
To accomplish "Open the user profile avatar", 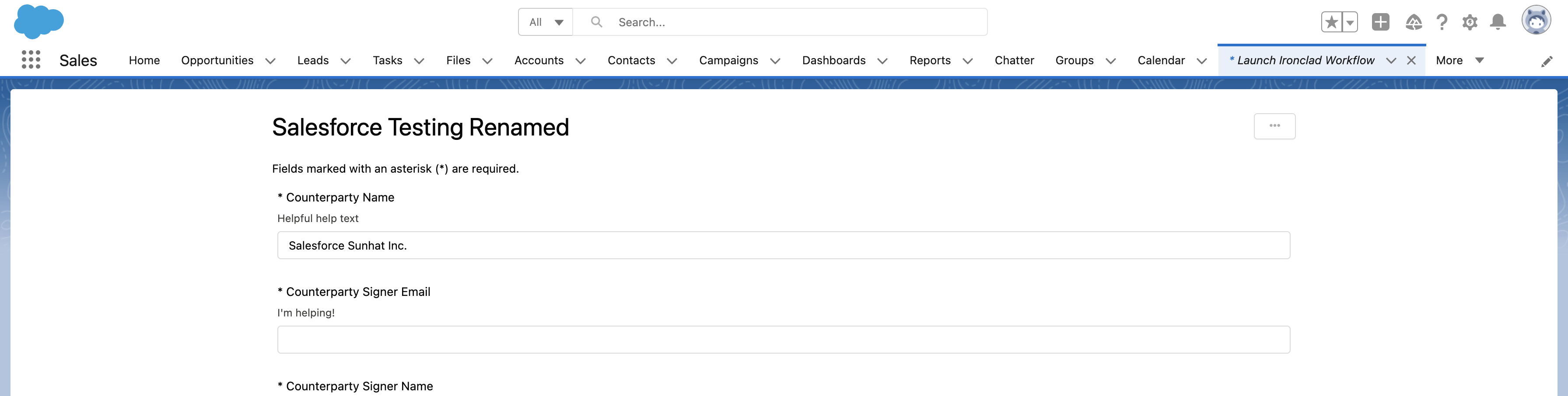I will (1536, 20).
